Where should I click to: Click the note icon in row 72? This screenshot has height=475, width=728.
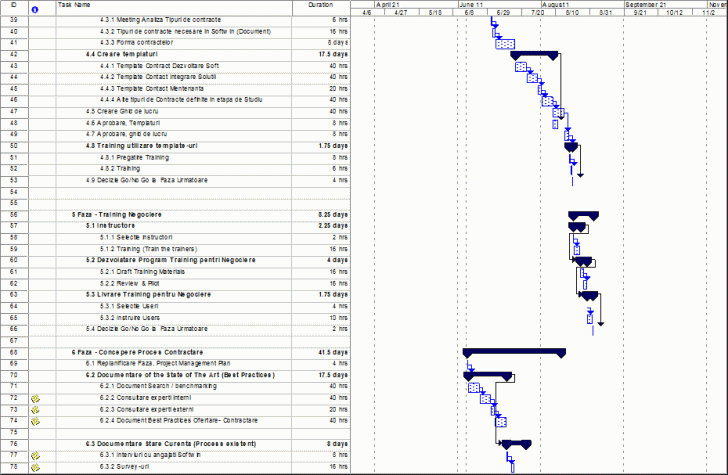click(x=36, y=398)
